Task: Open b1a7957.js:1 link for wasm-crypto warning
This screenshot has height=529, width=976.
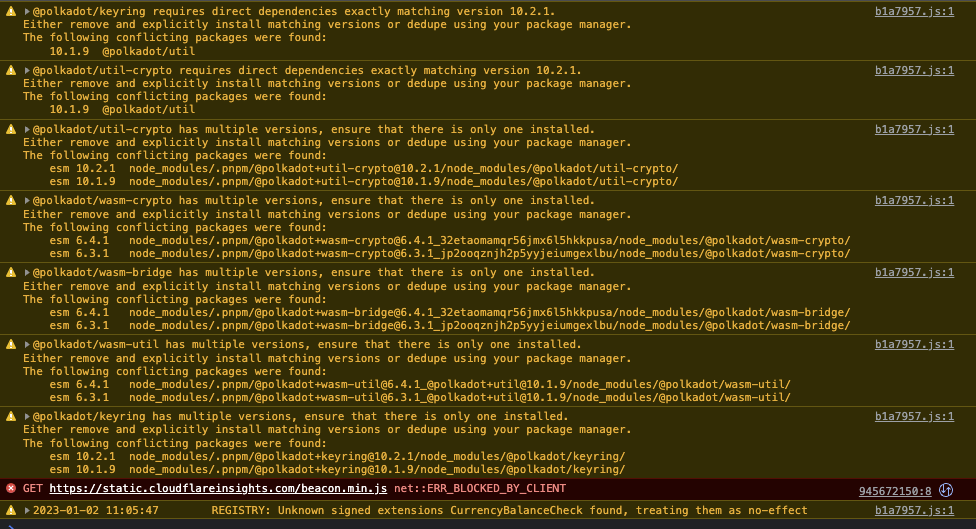Action: point(914,200)
